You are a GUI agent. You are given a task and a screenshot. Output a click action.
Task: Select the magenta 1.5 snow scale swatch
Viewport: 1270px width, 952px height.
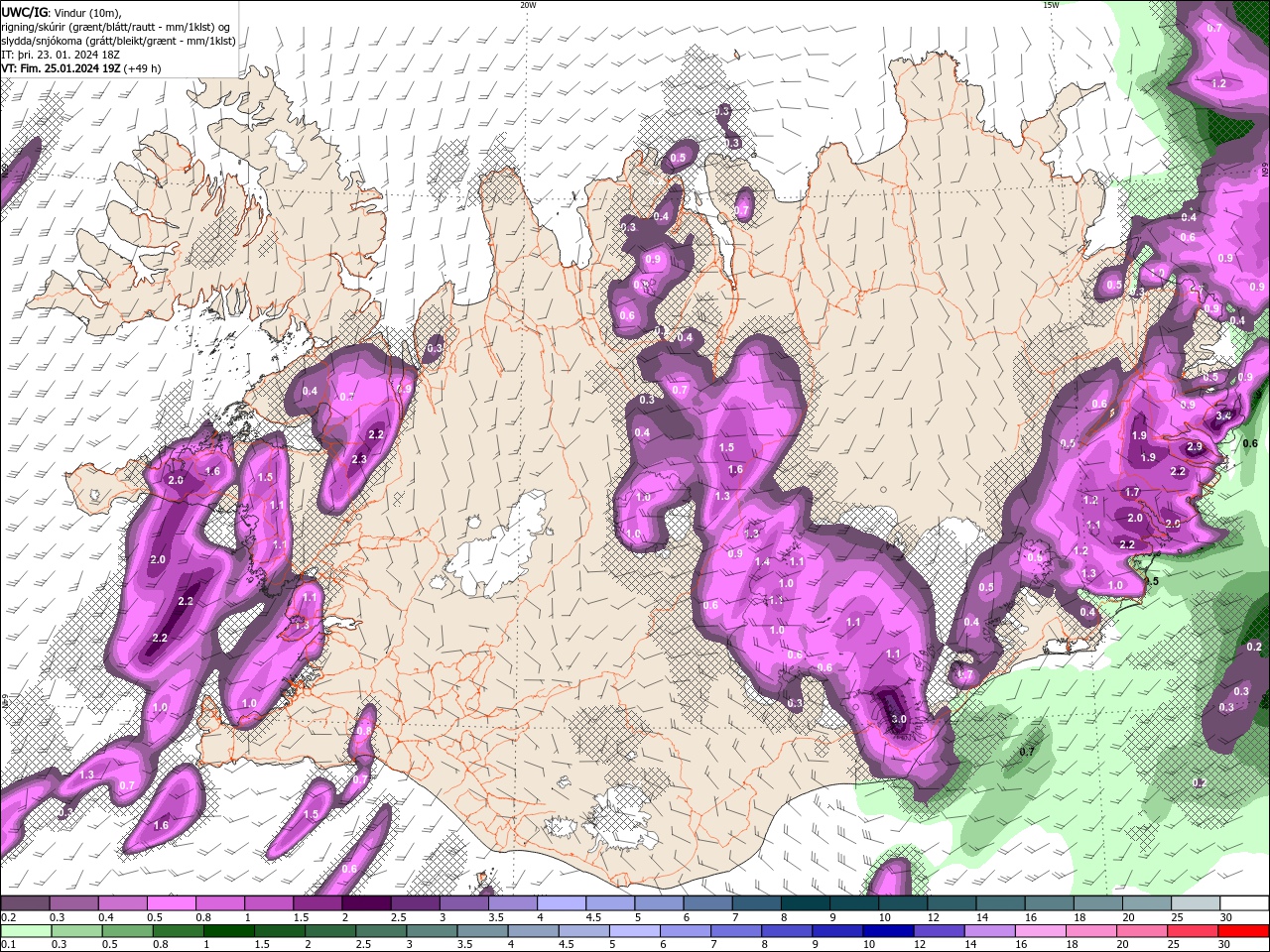click(x=317, y=903)
